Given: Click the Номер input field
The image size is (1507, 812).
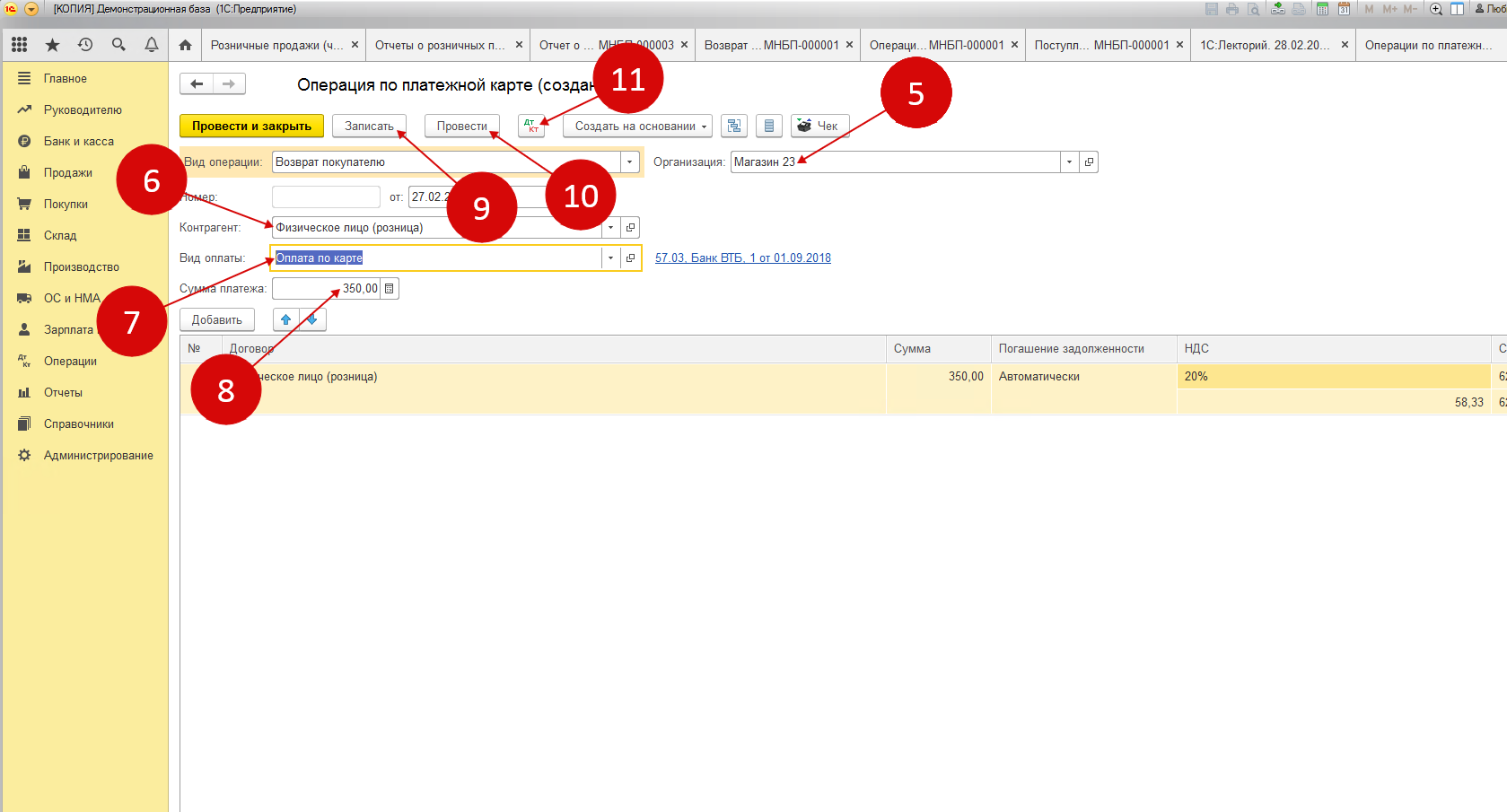Looking at the screenshot, I should pyautogui.click(x=326, y=197).
